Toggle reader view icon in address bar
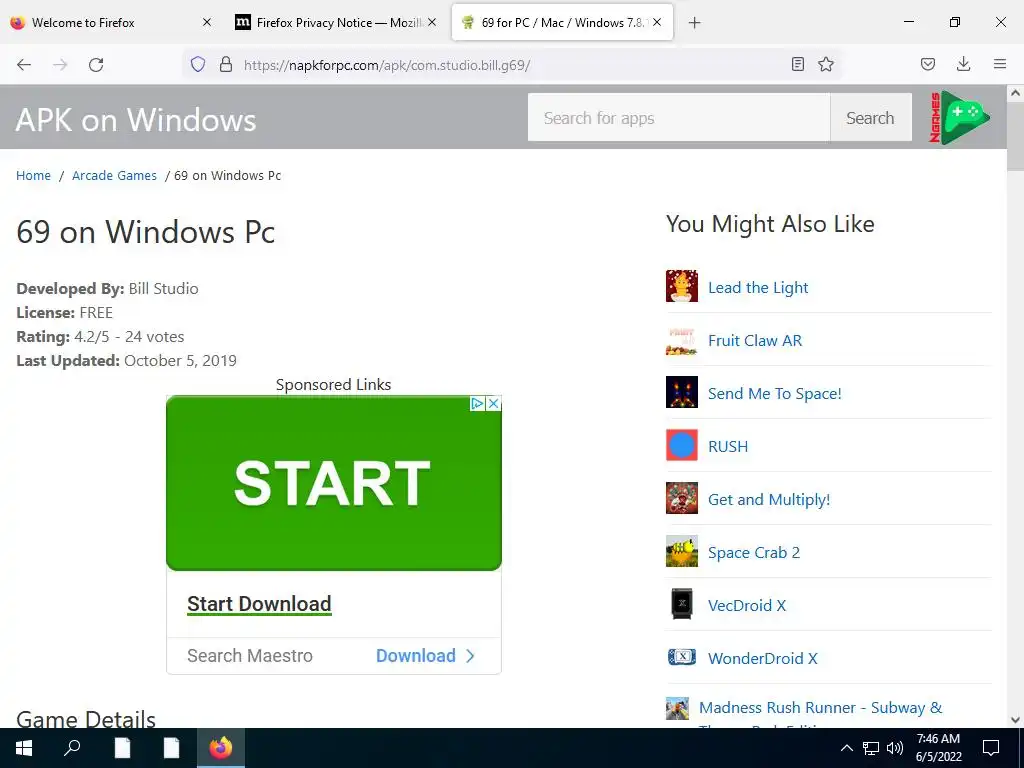 pyautogui.click(x=797, y=64)
